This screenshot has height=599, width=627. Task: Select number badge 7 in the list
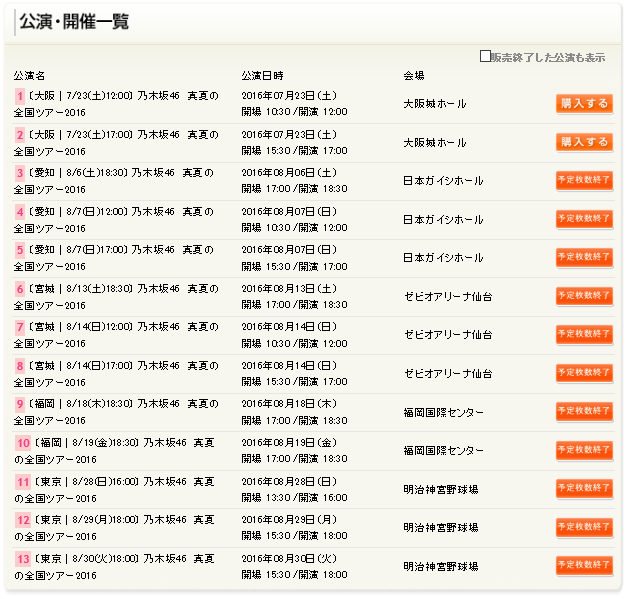point(20,327)
